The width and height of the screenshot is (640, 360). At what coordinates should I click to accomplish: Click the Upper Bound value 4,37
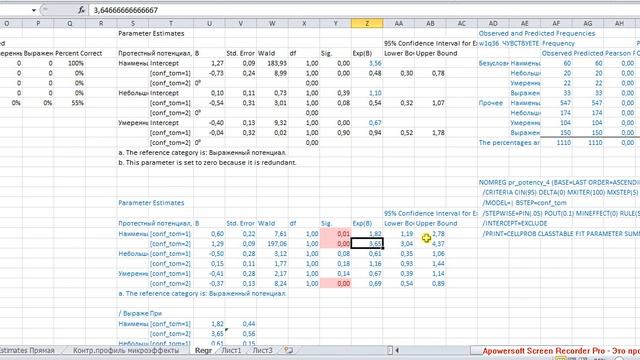tap(438, 244)
